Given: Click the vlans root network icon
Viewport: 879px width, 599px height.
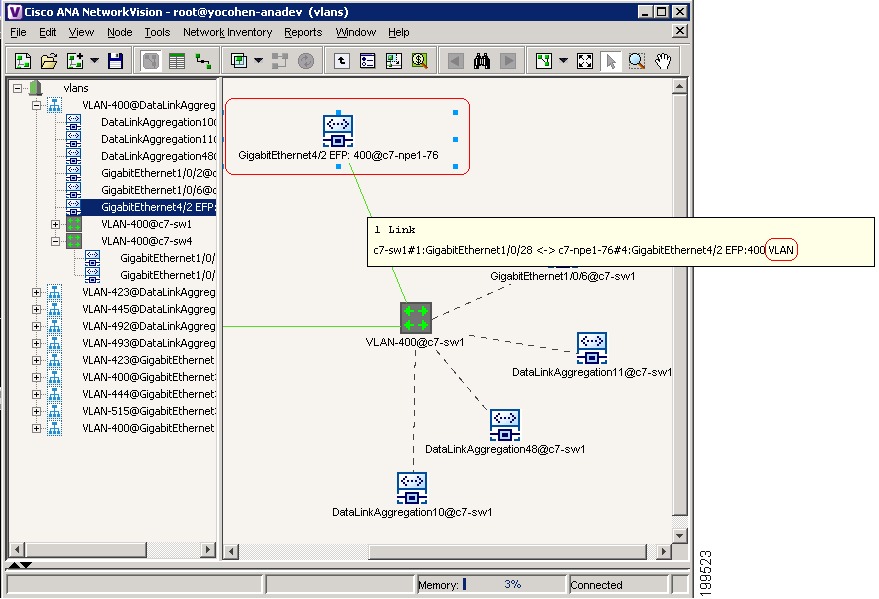Looking at the screenshot, I should (x=35, y=88).
